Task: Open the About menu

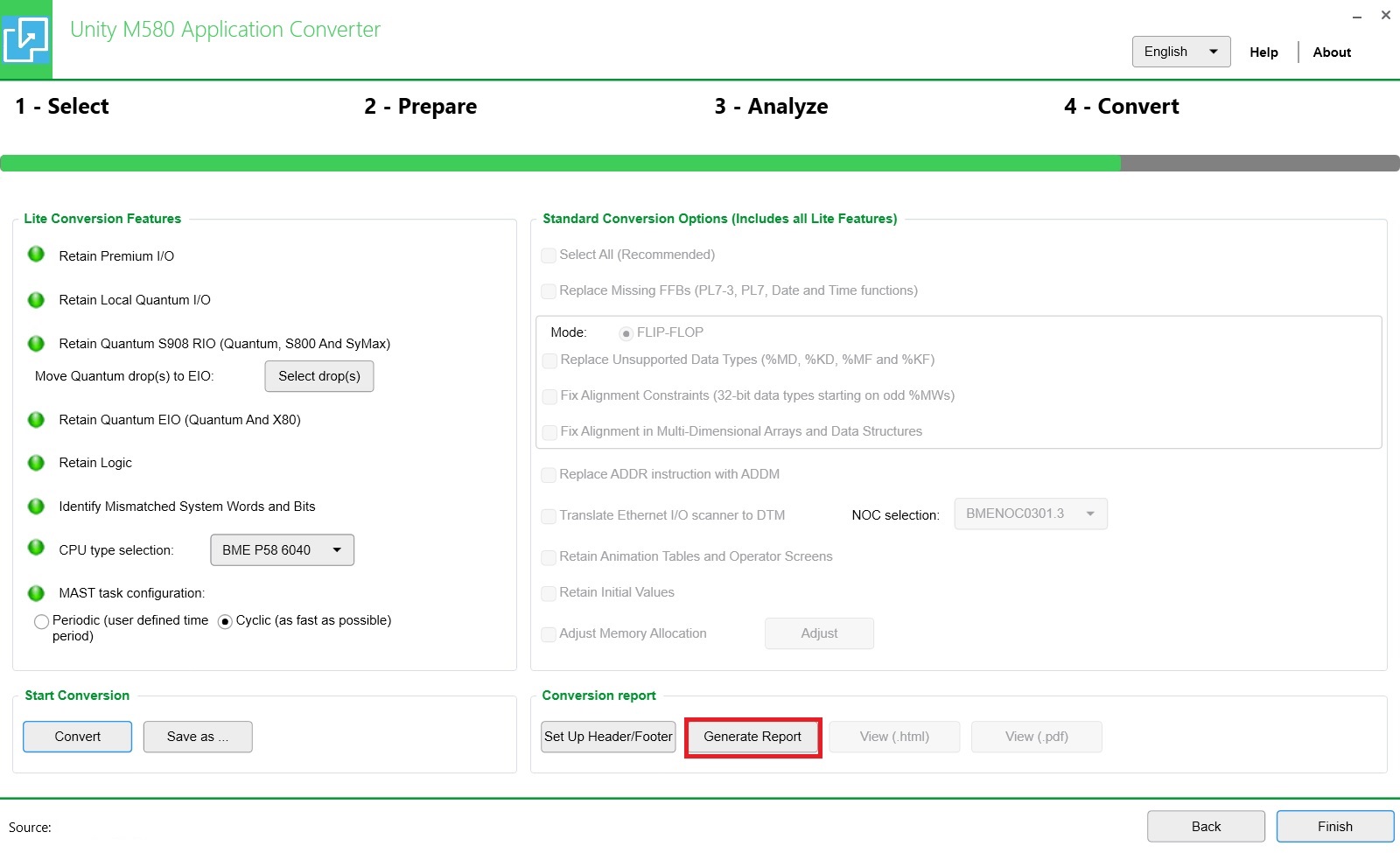Action: click(1332, 52)
